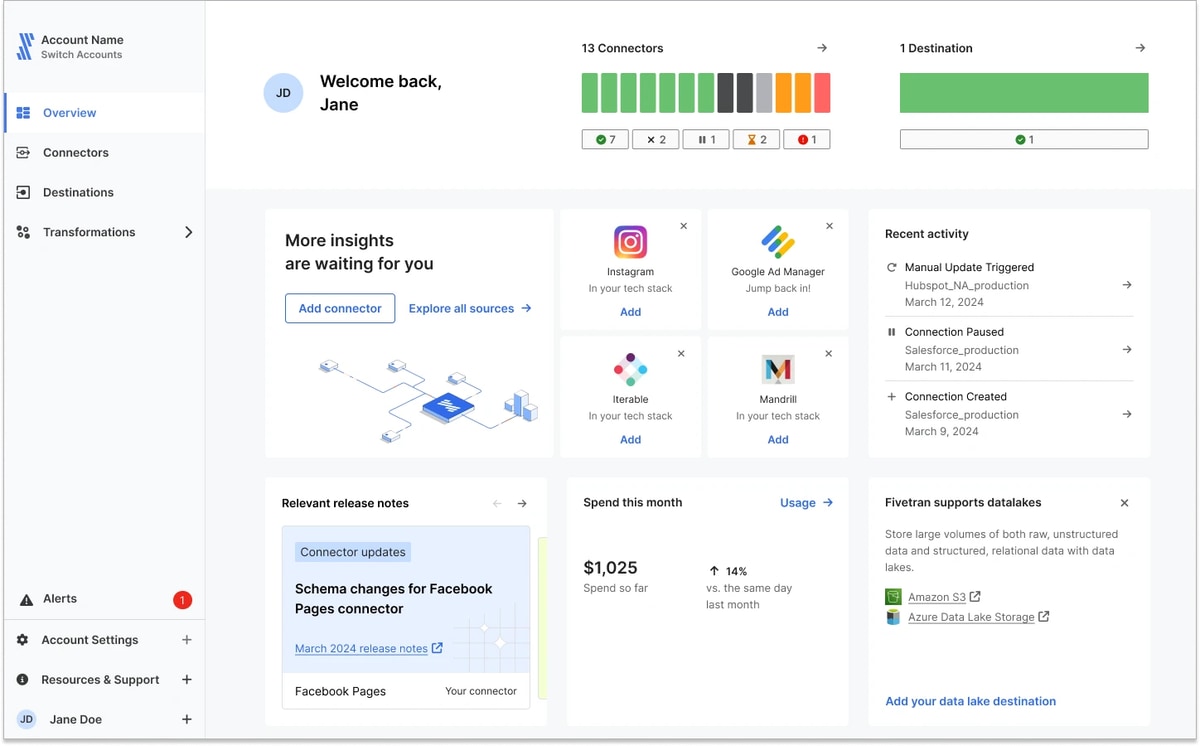Close the Fivetran supports datalakes card

1124,503
